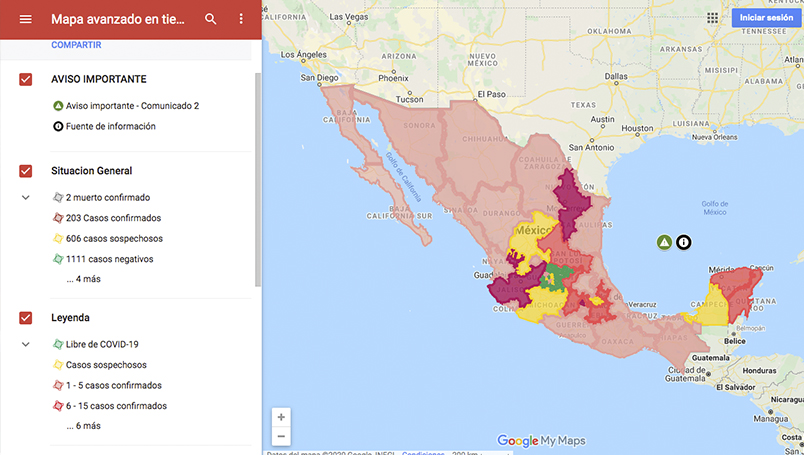Open the Google apps grid icon
Viewport: 804px width, 455px height.
click(712, 18)
